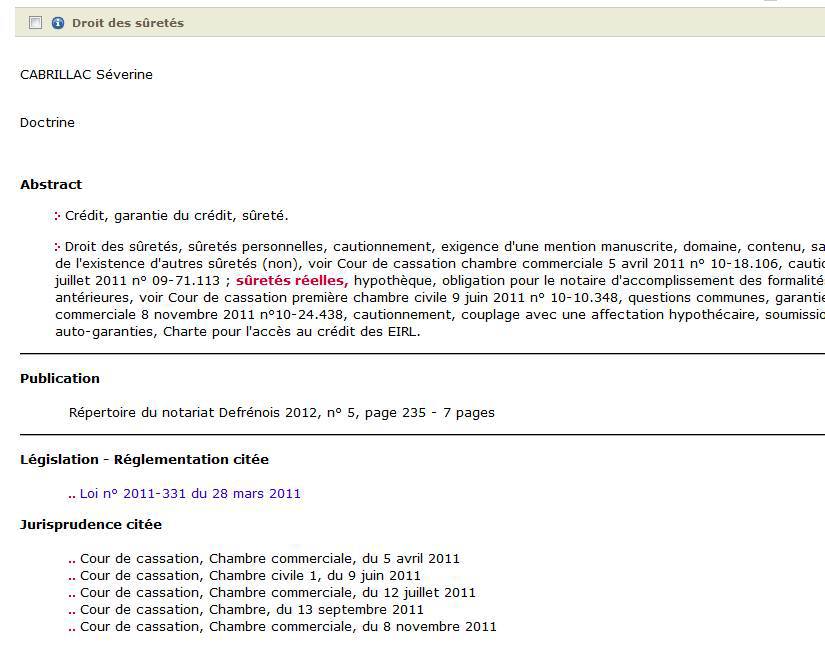Image resolution: width=825 pixels, height=660 pixels.
Task: Click the bullet icon before Crédit, garantie du crédit
Action: pos(58,216)
